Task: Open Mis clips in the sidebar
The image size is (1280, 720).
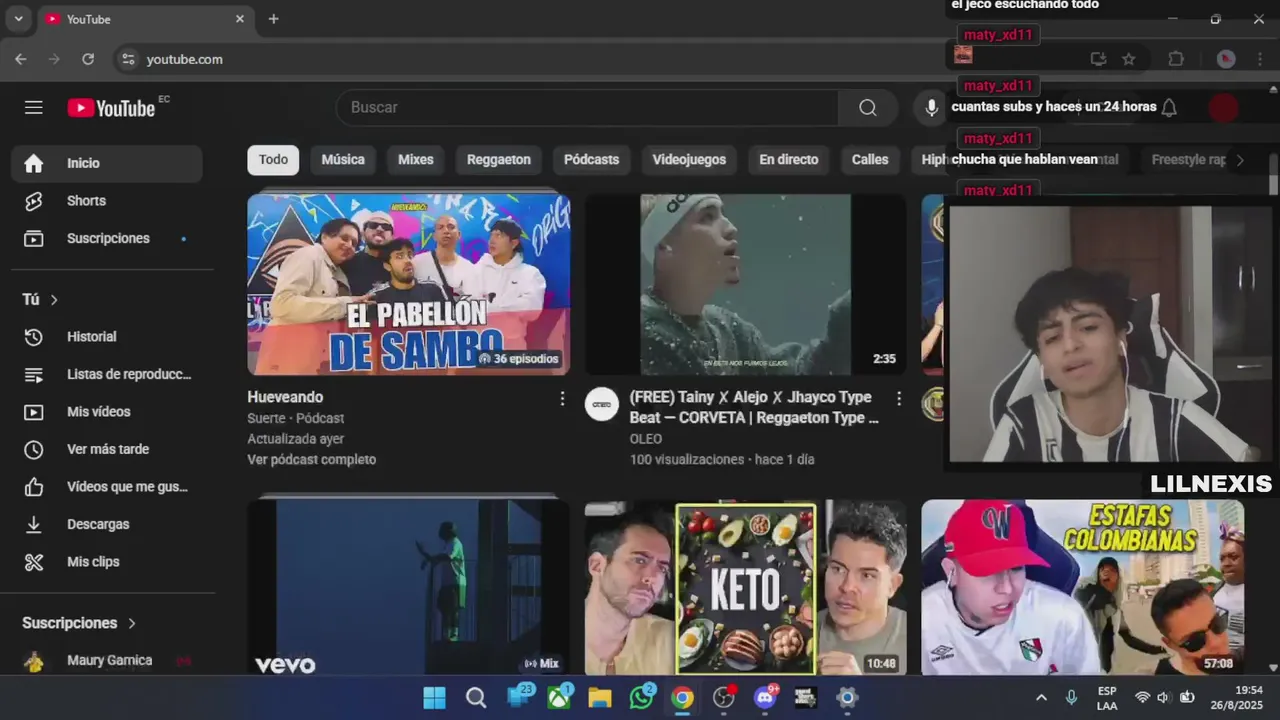Action: pyautogui.click(x=107, y=562)
